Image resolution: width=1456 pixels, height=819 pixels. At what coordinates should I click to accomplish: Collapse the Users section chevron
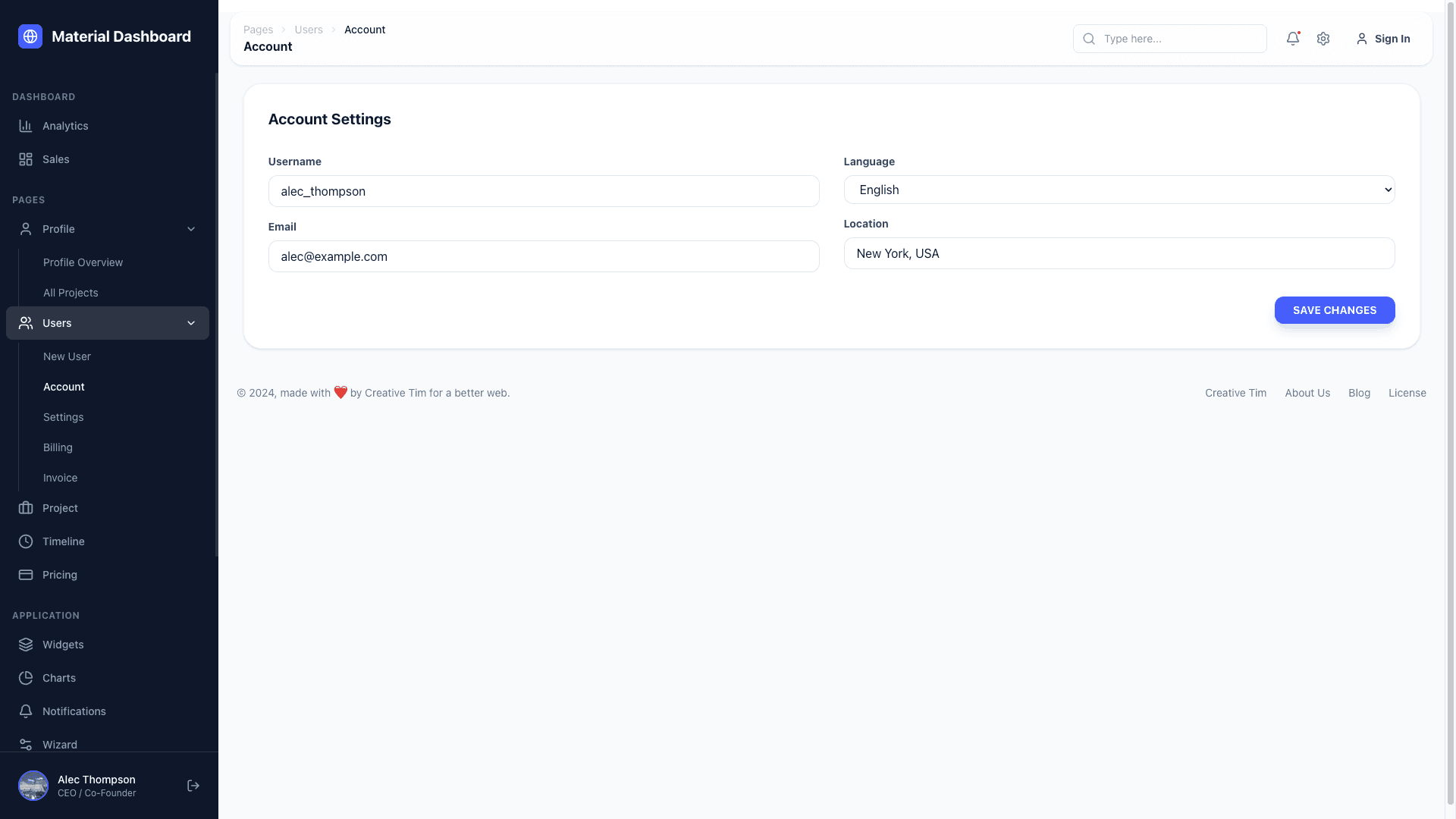191,323
